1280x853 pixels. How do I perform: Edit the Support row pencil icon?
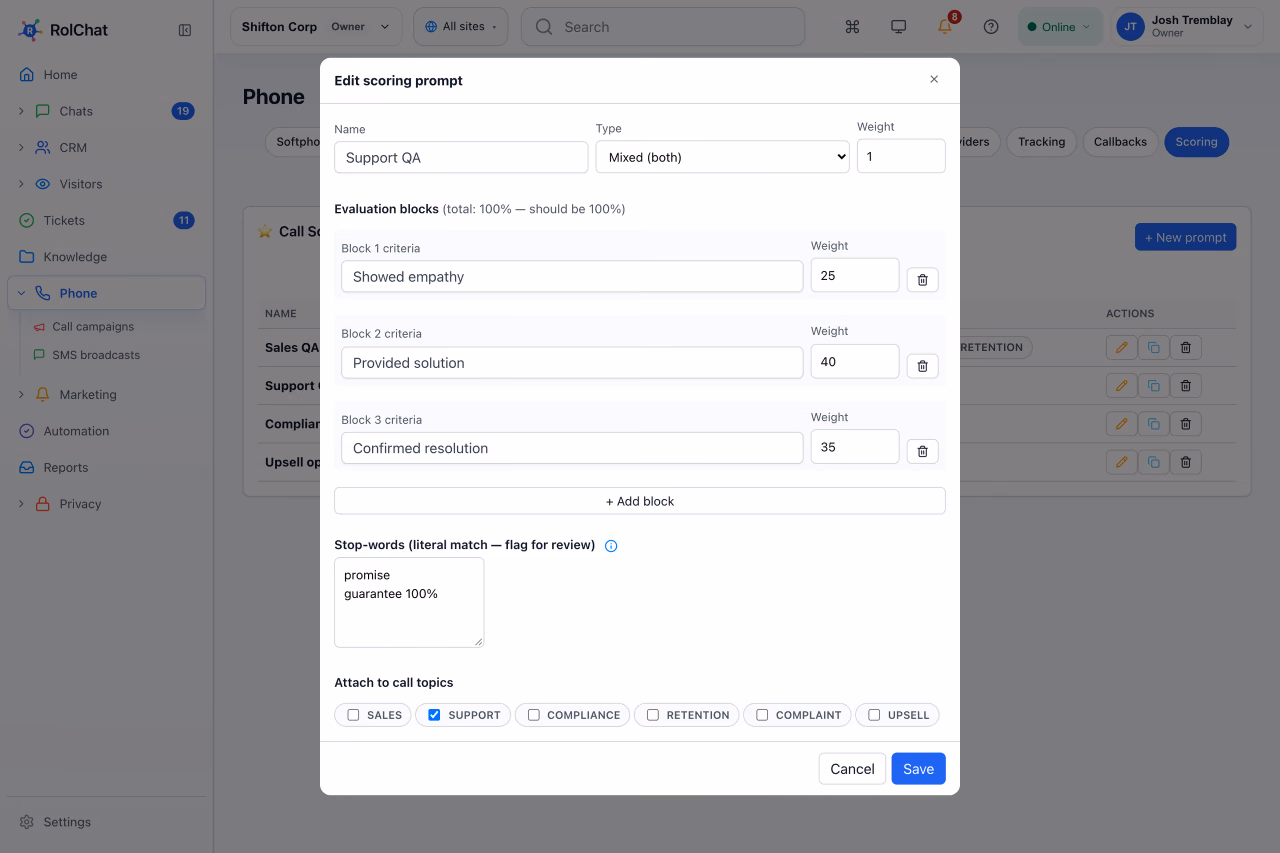1121,385
